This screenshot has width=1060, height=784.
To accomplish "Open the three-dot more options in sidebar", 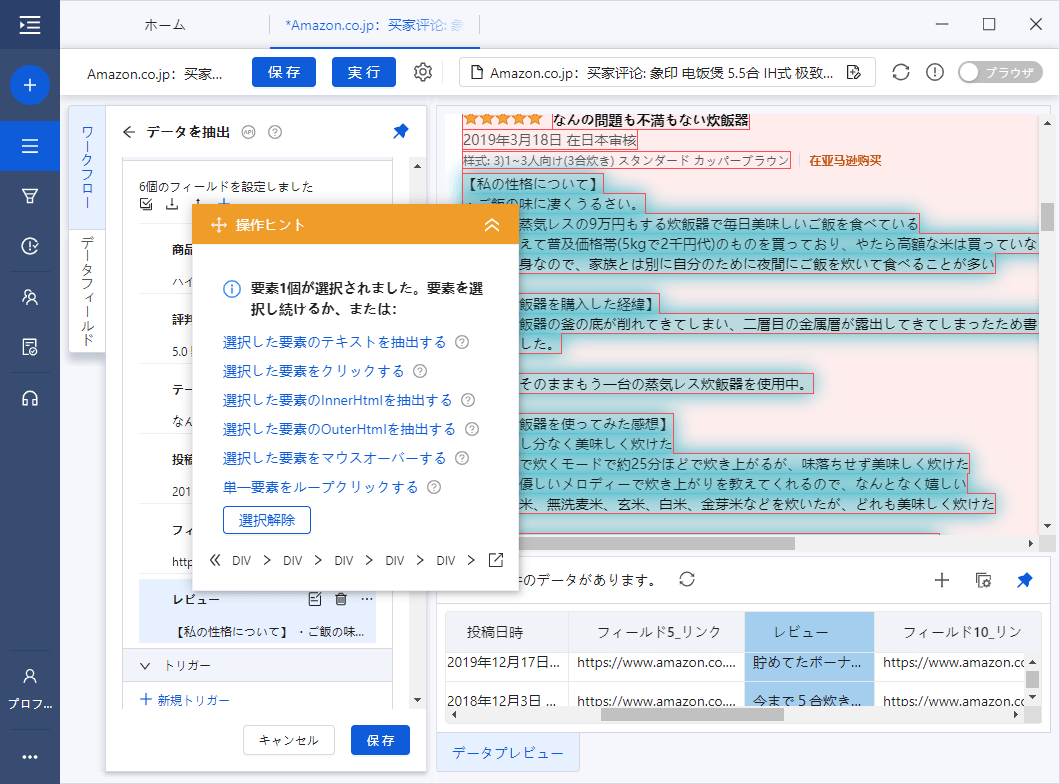I will click(30, 757).
